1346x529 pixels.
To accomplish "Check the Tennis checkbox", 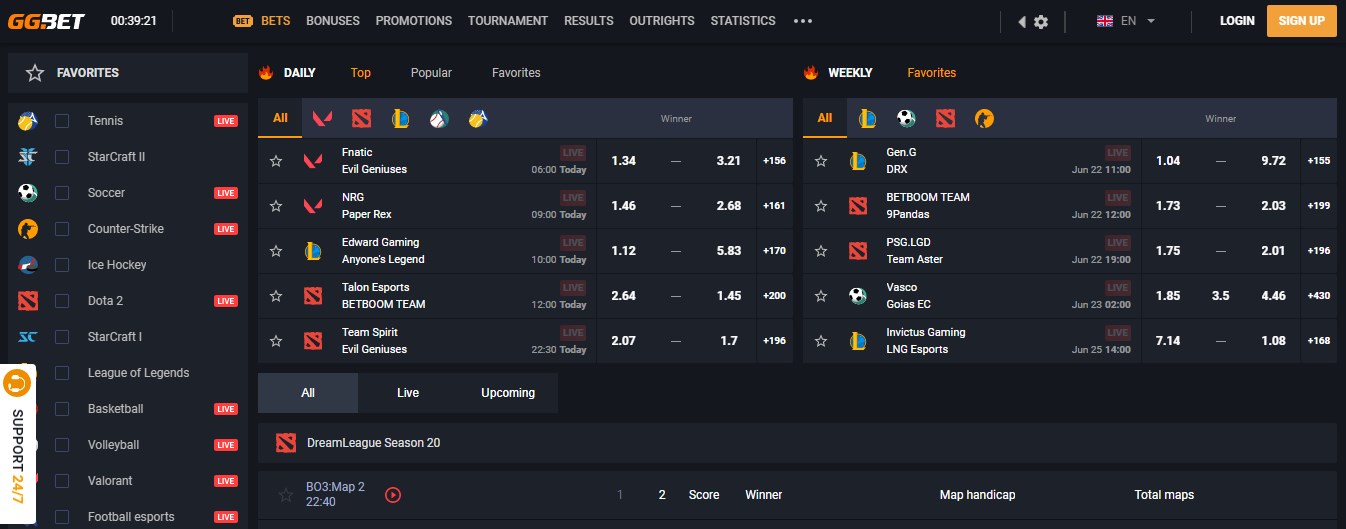I will (x=62, y=121).
